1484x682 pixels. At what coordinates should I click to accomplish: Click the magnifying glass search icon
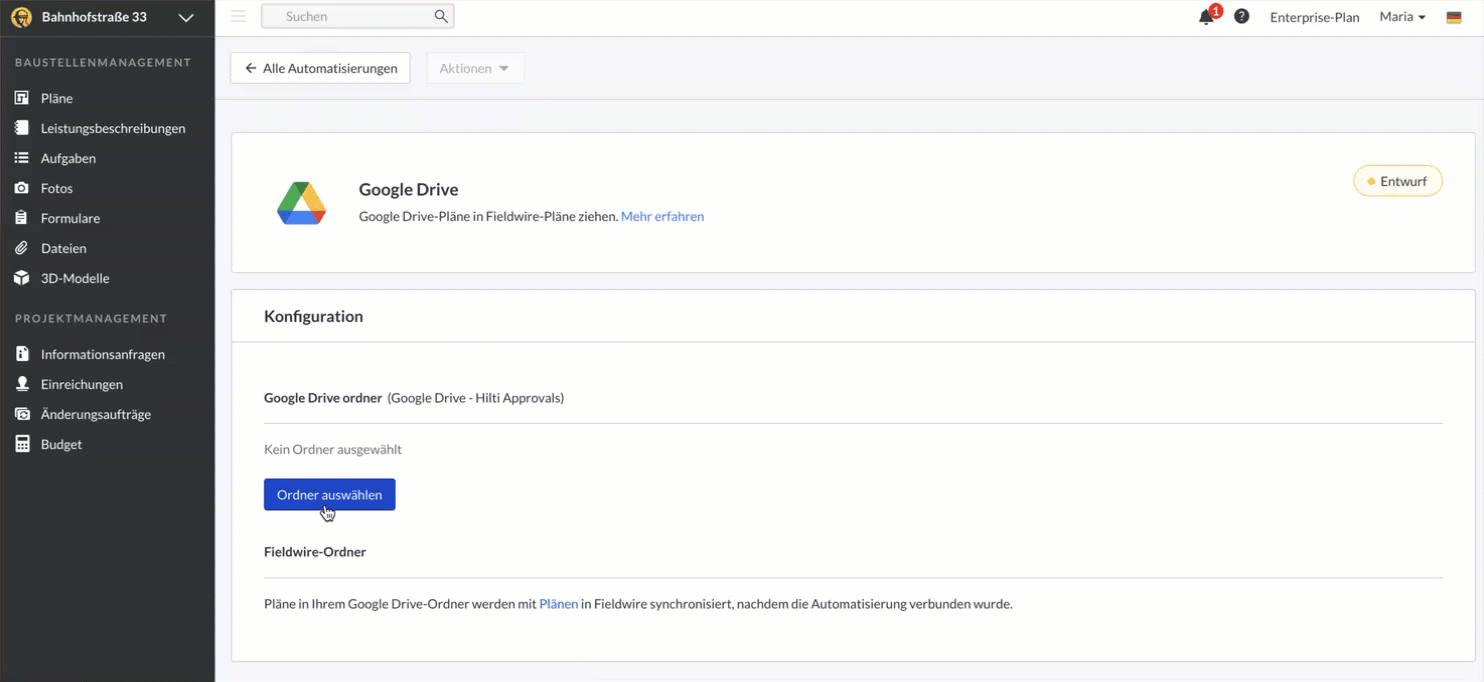click(x=441, y=16)
